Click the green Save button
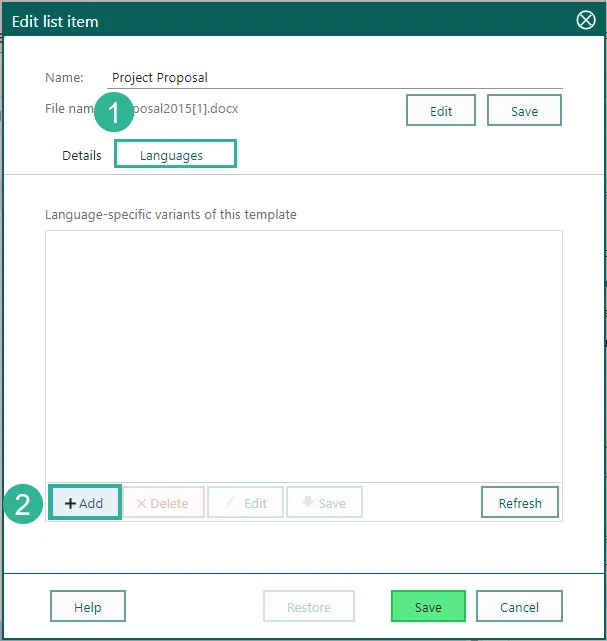 tap(428, 607)
